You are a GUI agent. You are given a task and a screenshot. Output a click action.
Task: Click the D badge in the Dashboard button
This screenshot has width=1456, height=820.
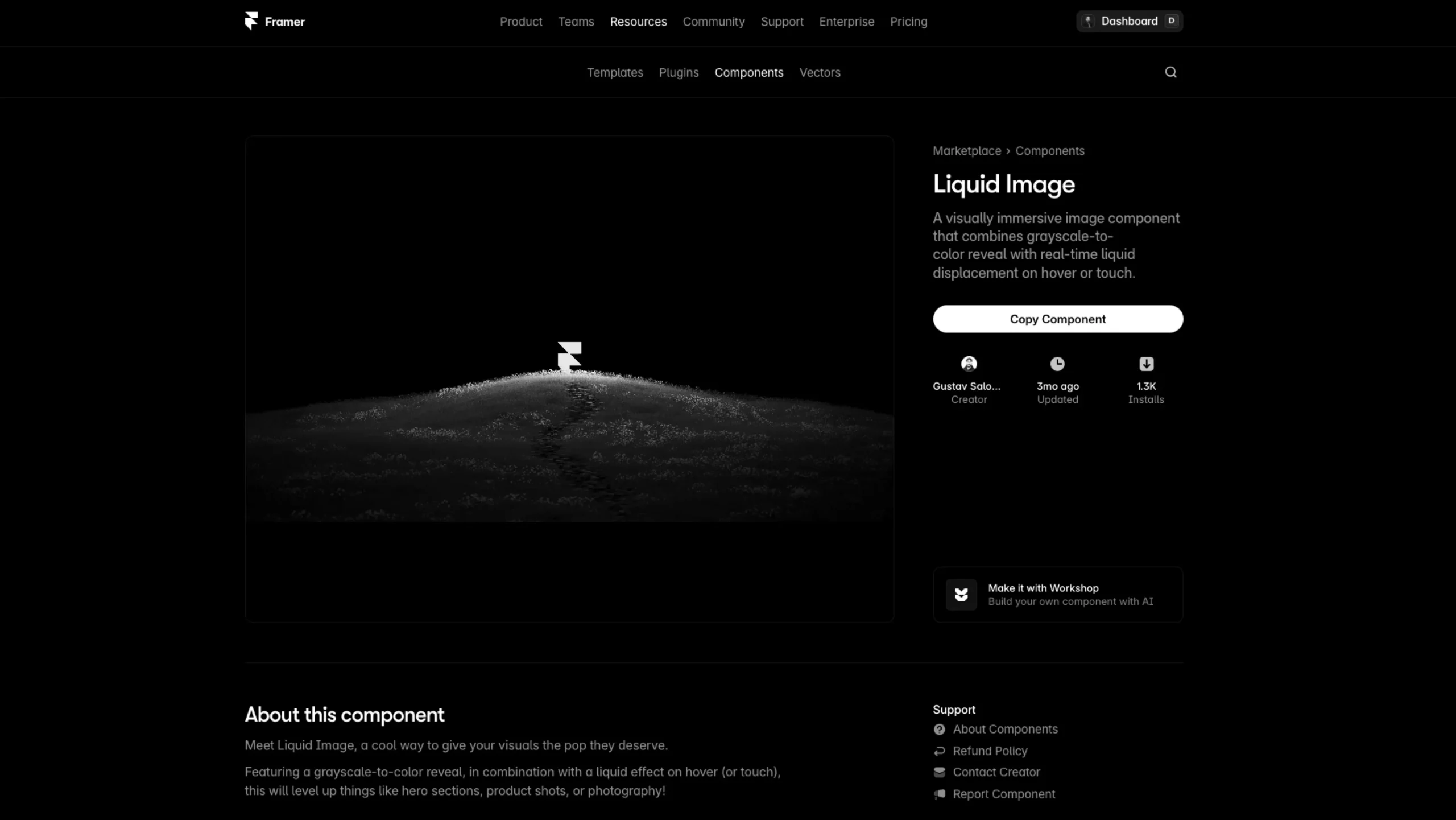click(x=1172, y=20)
